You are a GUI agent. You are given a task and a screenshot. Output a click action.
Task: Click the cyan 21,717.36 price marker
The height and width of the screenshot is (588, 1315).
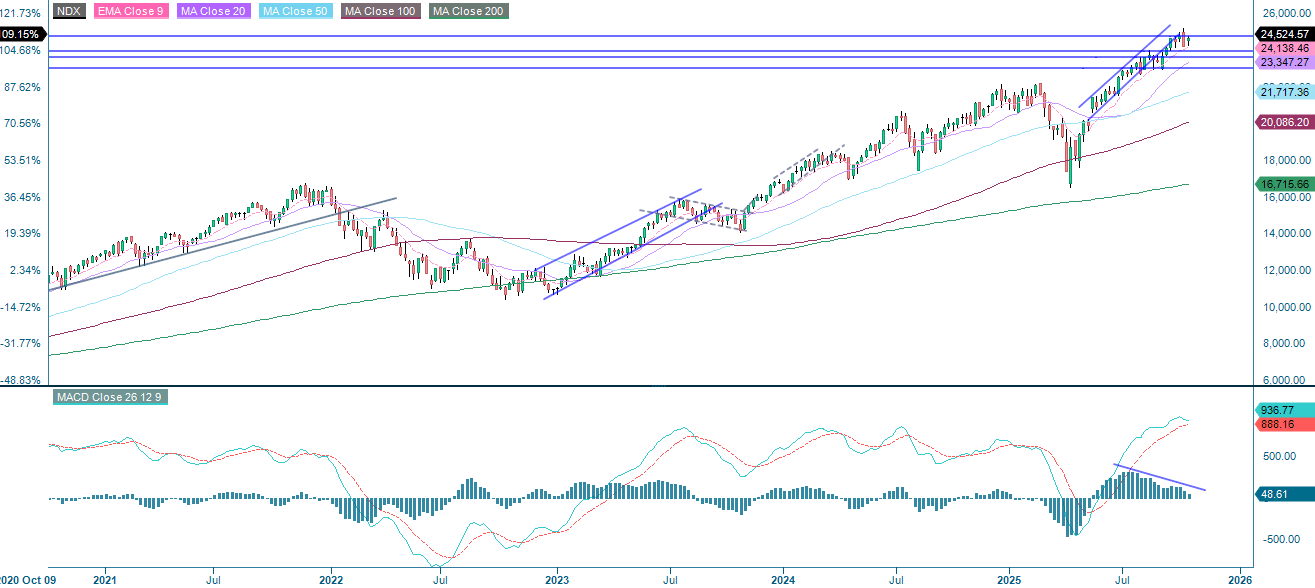1285,93
